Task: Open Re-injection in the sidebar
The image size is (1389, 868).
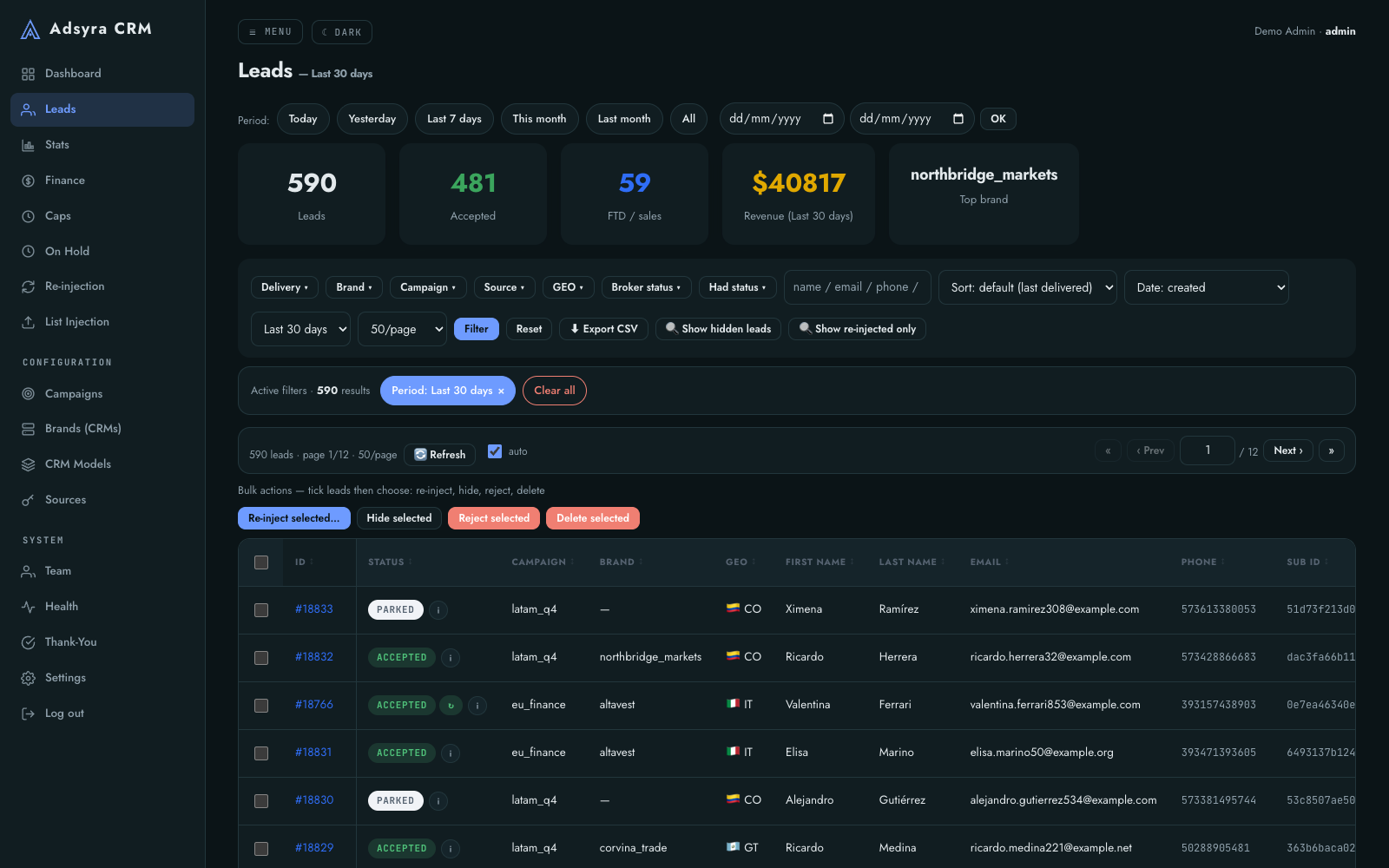Action: (102, 286)
